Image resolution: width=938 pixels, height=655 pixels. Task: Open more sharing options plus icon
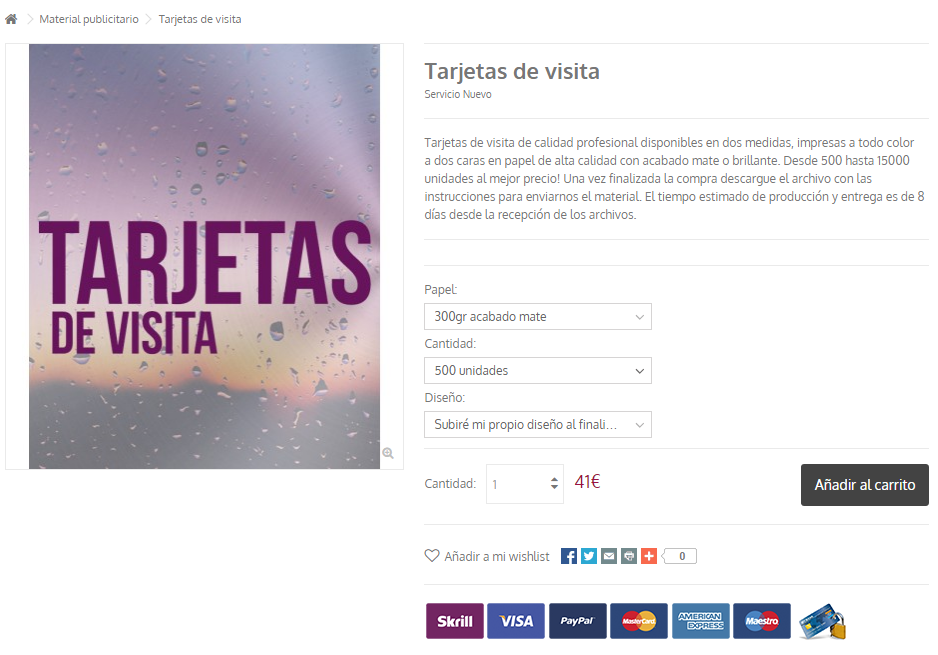point(649,556)
